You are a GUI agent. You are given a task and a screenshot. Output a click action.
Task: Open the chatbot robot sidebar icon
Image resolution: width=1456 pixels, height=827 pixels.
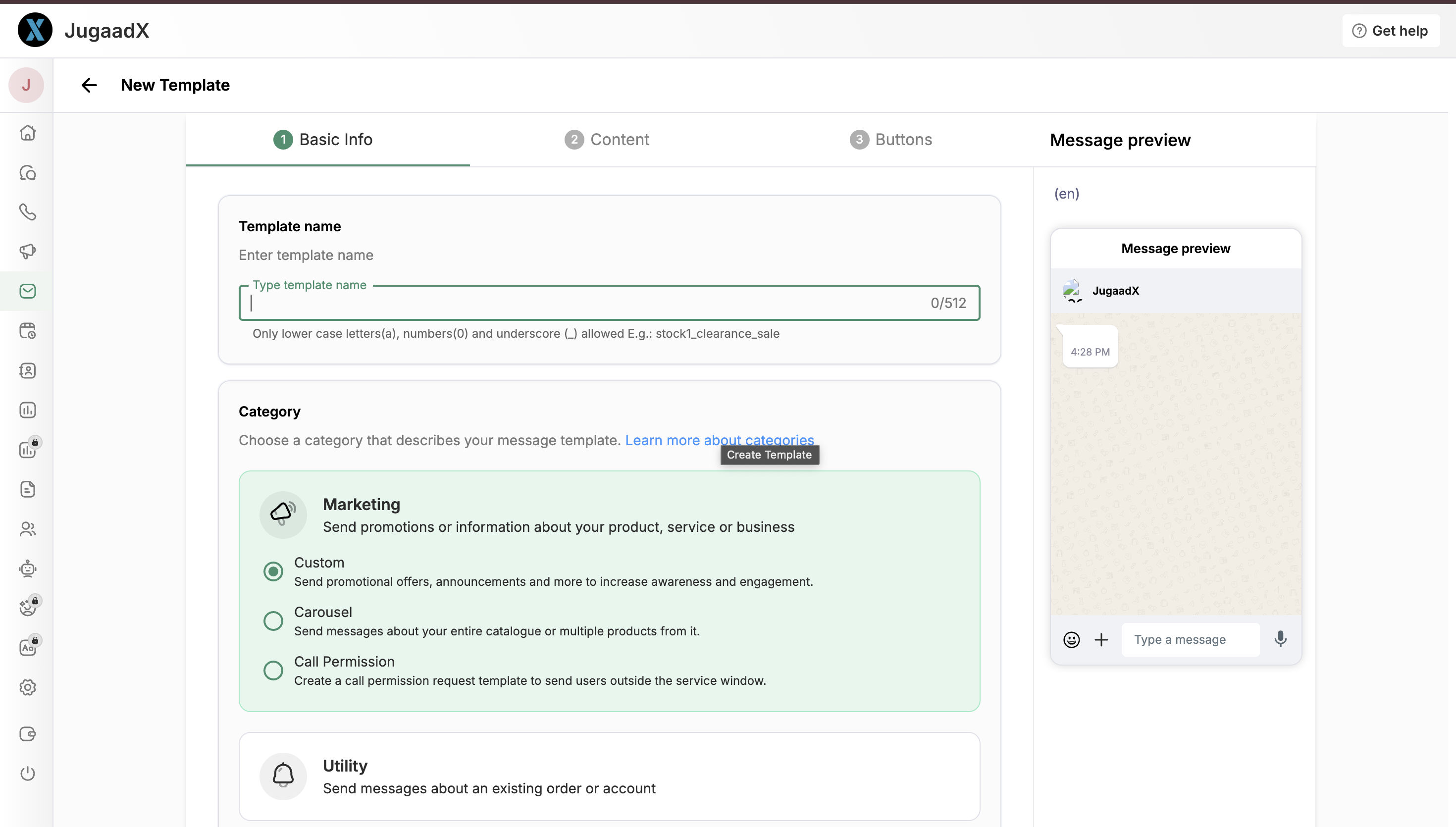coord(27,569)
